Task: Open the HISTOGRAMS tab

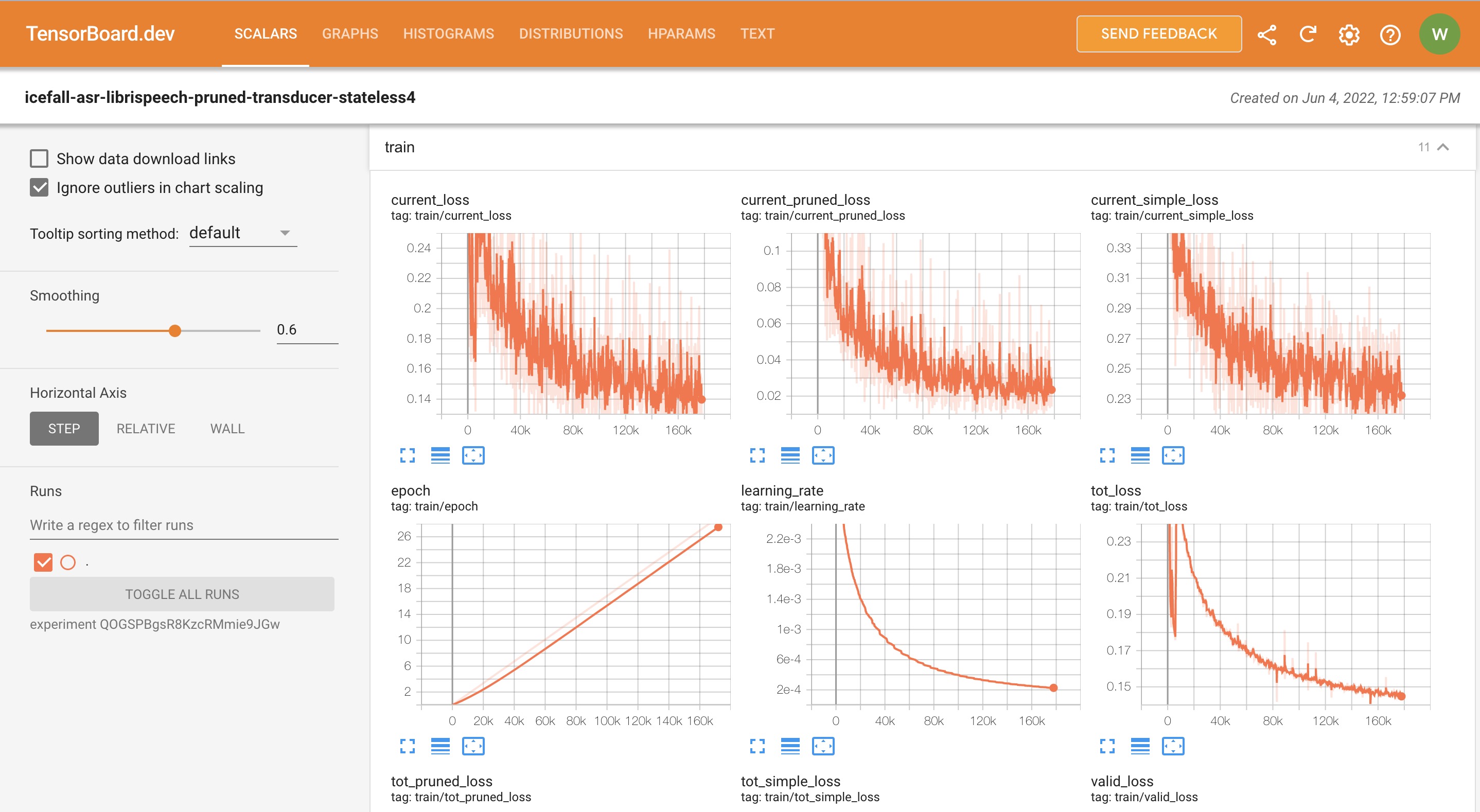Action: pos(449,33)
